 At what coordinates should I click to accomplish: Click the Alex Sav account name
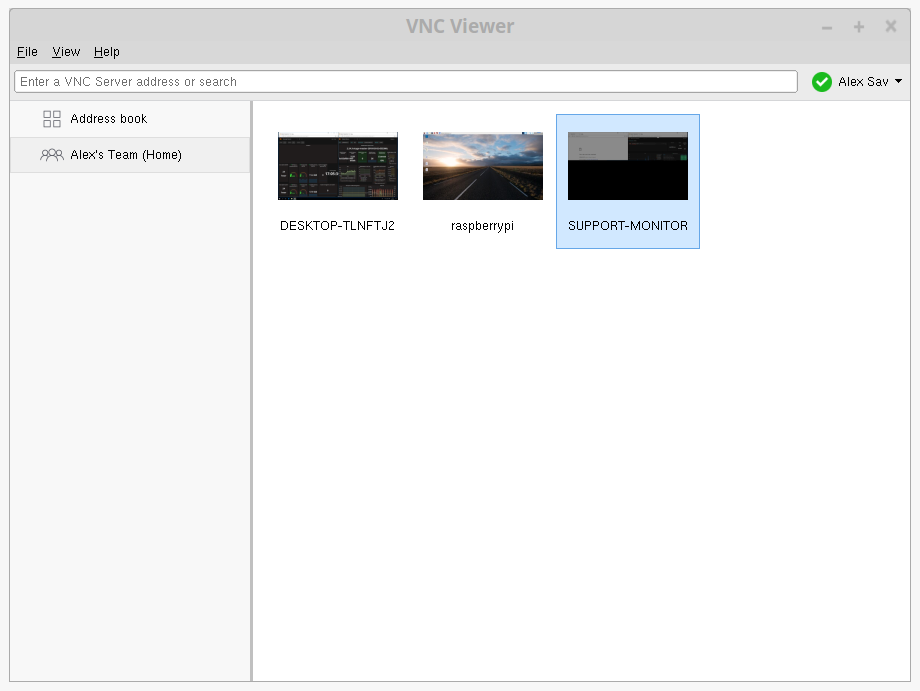pos(863,82)
